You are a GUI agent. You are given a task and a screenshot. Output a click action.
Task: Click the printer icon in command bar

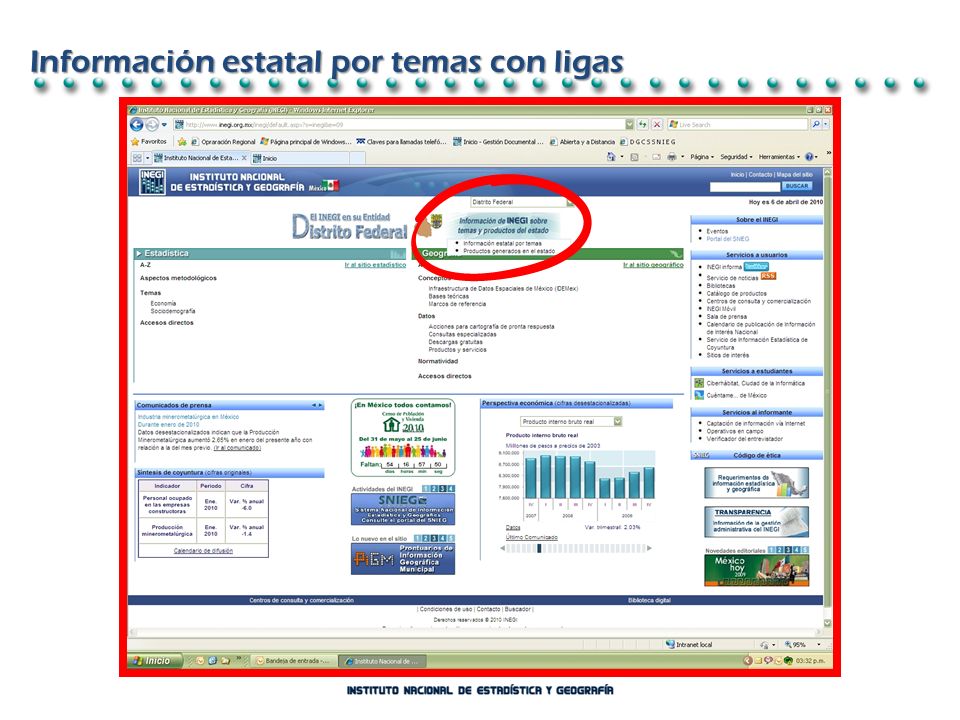pyautogui.click(x=672, y=157)
